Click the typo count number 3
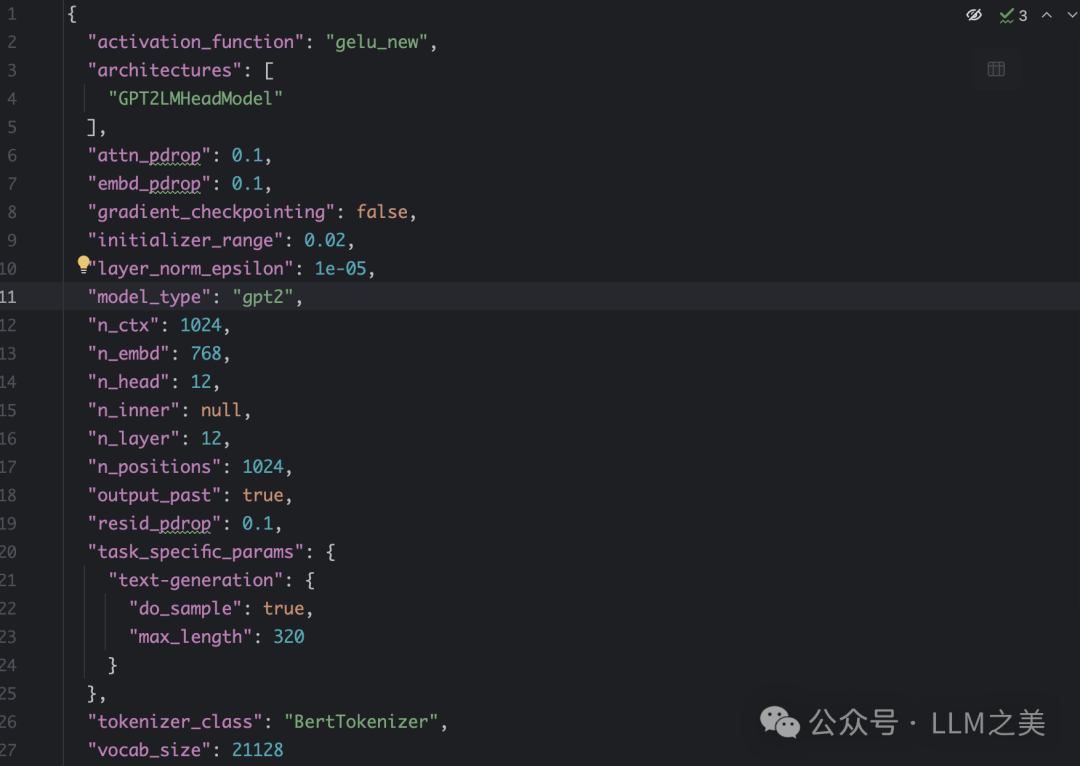Screen dimensions: 1080x766 coord(1023,15)
